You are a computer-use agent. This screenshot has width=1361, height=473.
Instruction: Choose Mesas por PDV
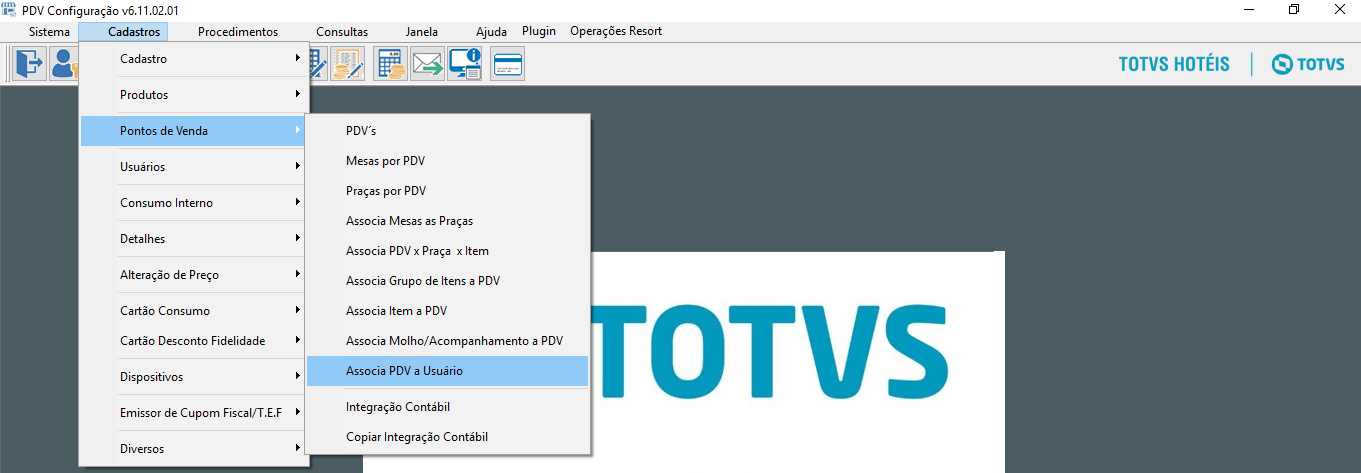447,161
